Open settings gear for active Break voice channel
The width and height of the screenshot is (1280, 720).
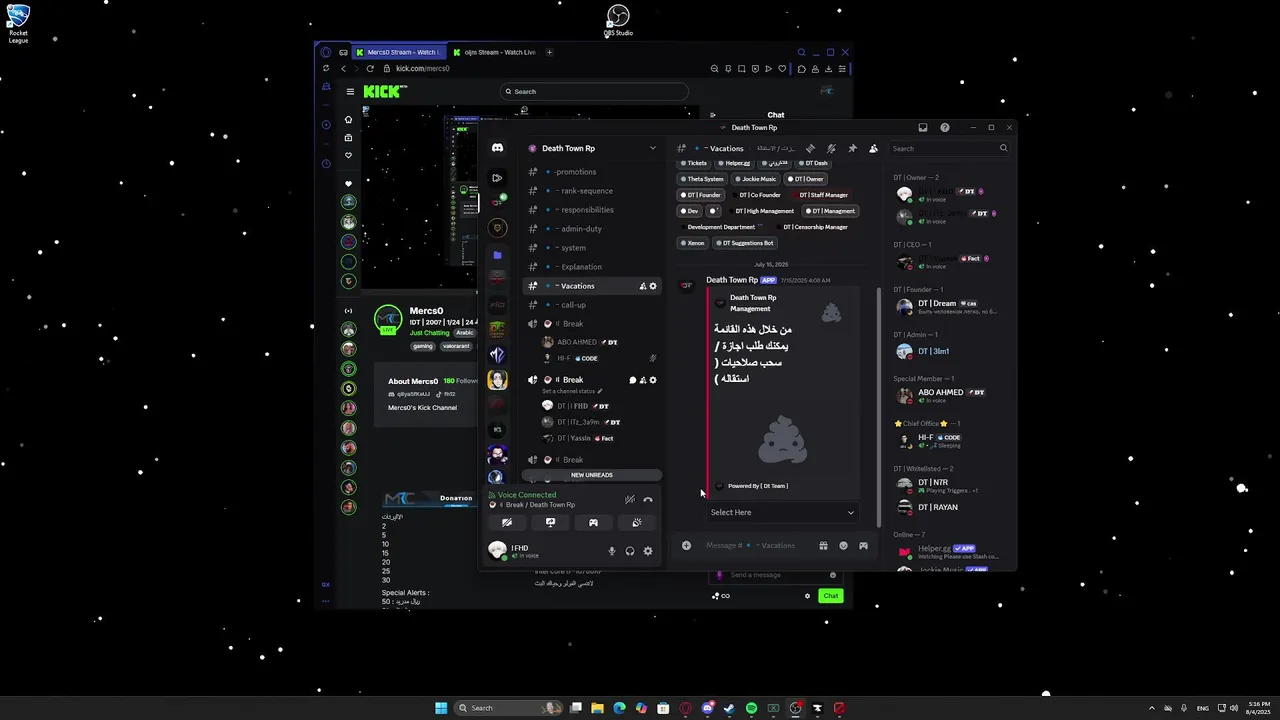click(653, 380)
